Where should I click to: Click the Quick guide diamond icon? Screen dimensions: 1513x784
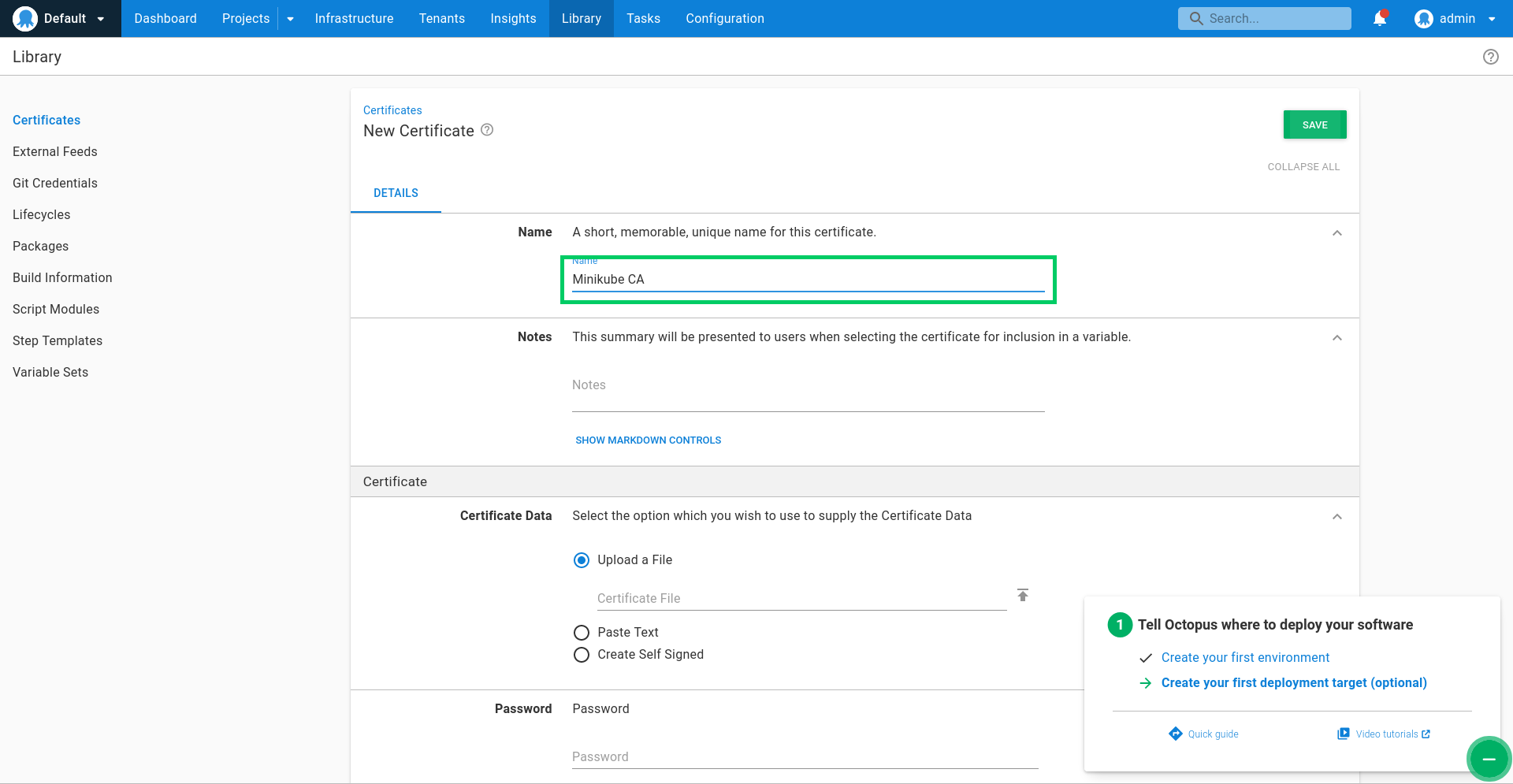point(1176,734)
